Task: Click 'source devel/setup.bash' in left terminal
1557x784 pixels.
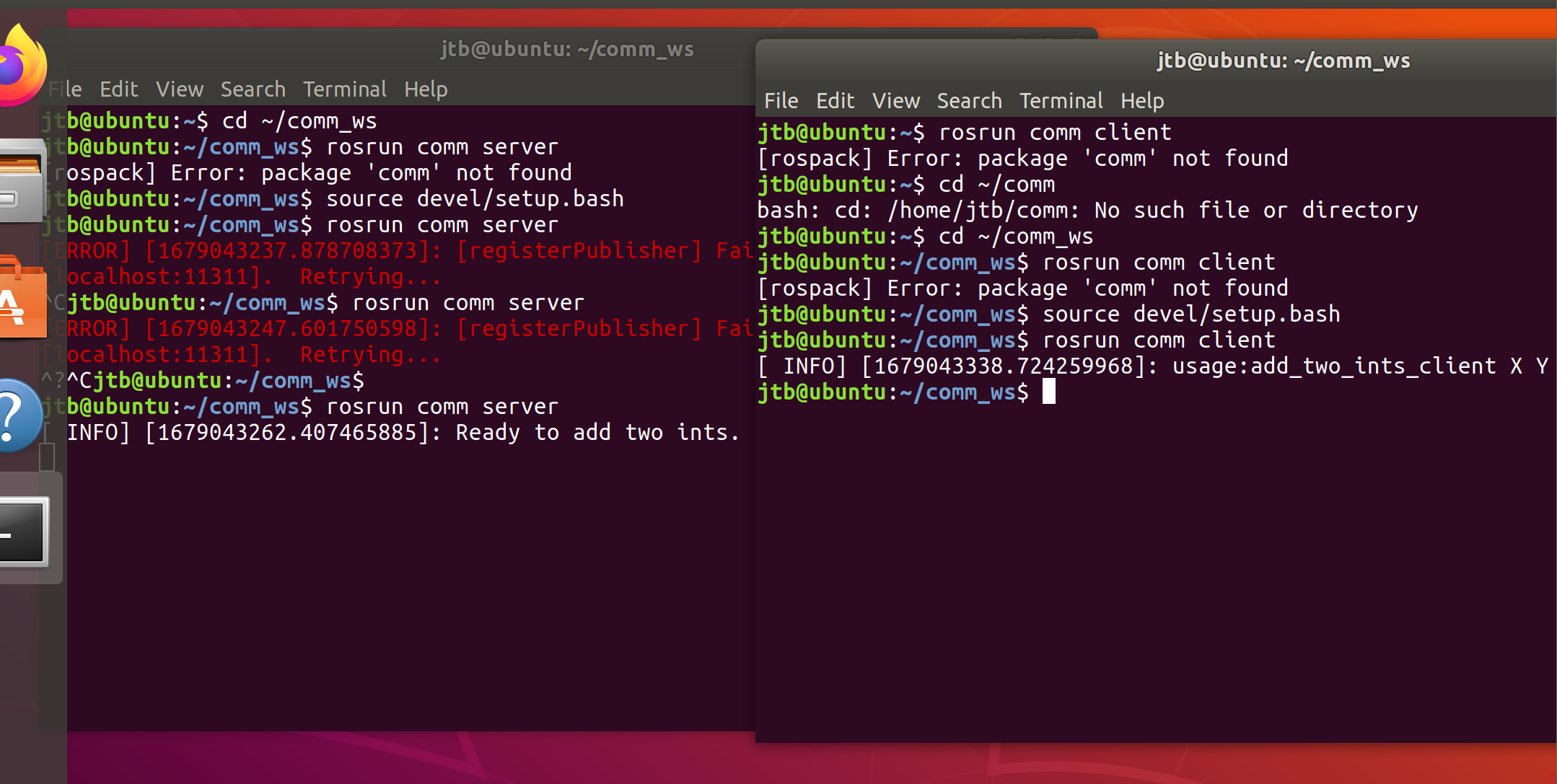Action: (x=475, y=199)
